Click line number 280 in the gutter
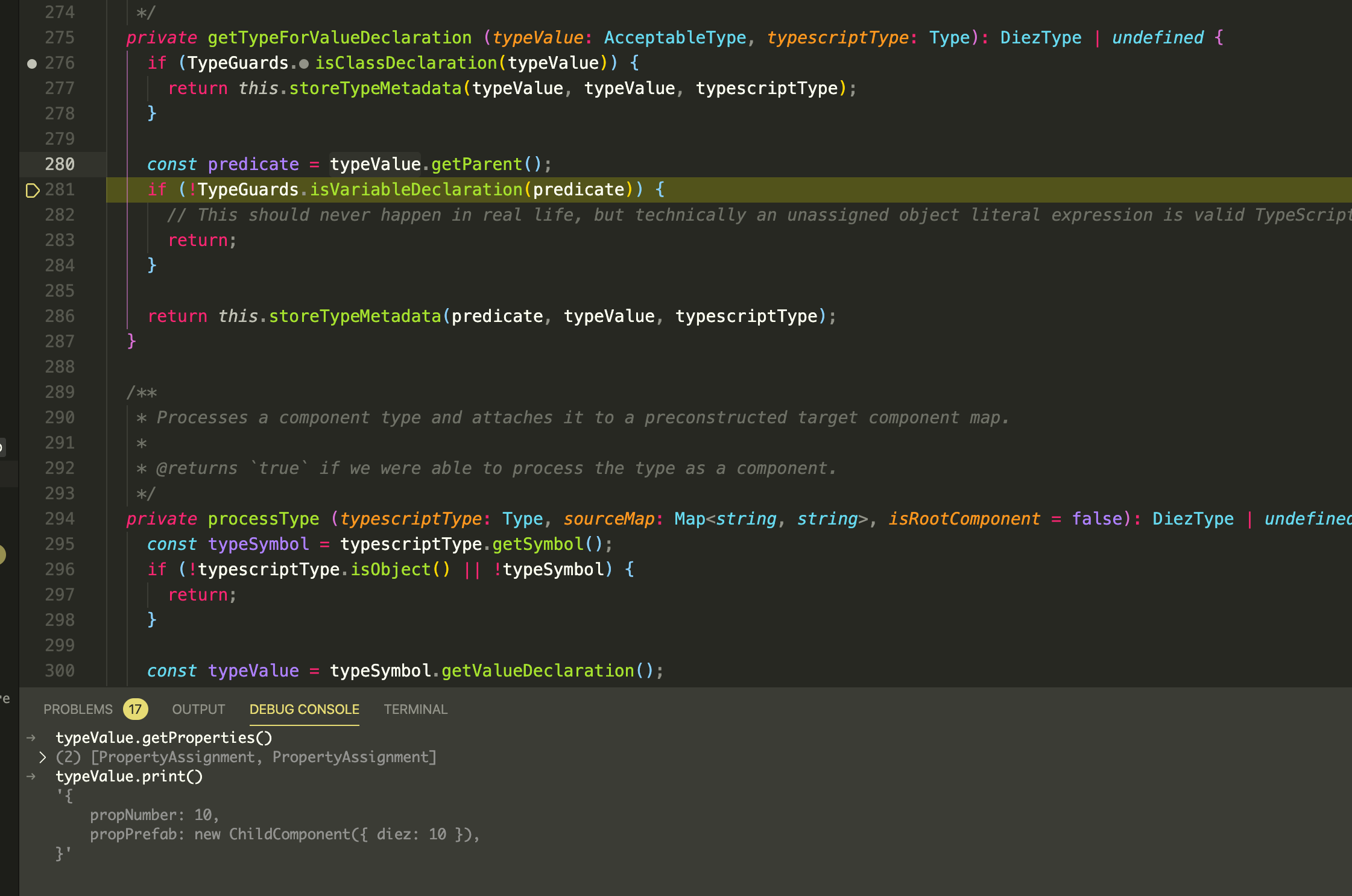The width and height of the screenshot is (1352, 896). pos(60,164)
